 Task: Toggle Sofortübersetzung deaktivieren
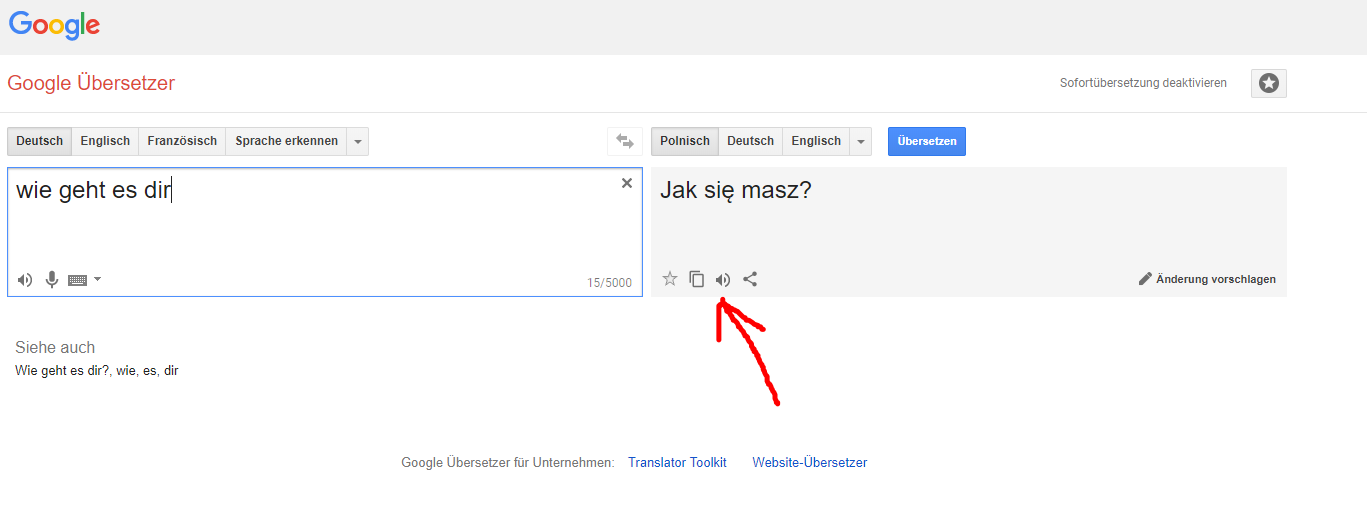[x=1143, y=83]
